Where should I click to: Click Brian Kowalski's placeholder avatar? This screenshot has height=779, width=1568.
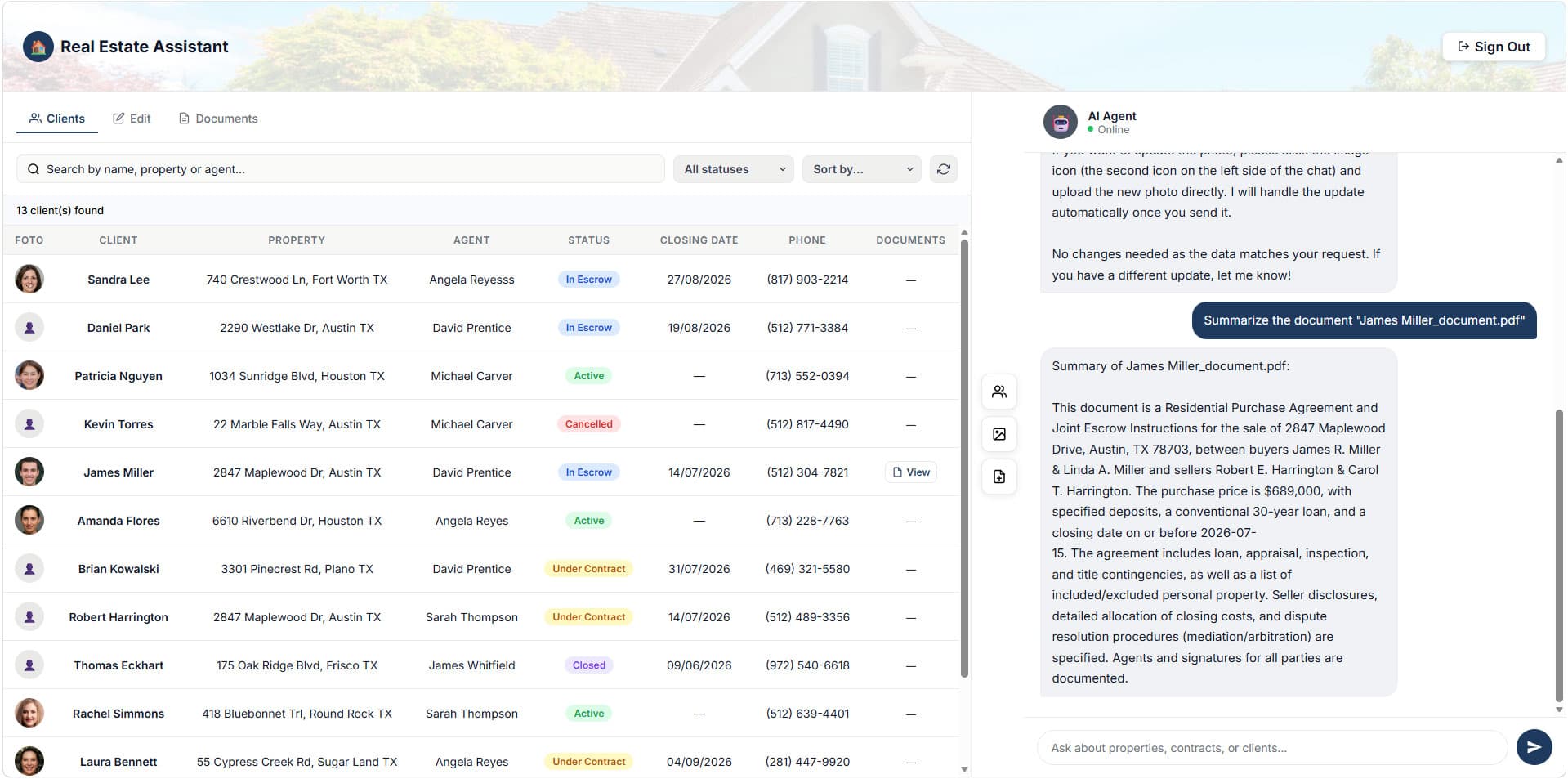(x=29, y=568)
